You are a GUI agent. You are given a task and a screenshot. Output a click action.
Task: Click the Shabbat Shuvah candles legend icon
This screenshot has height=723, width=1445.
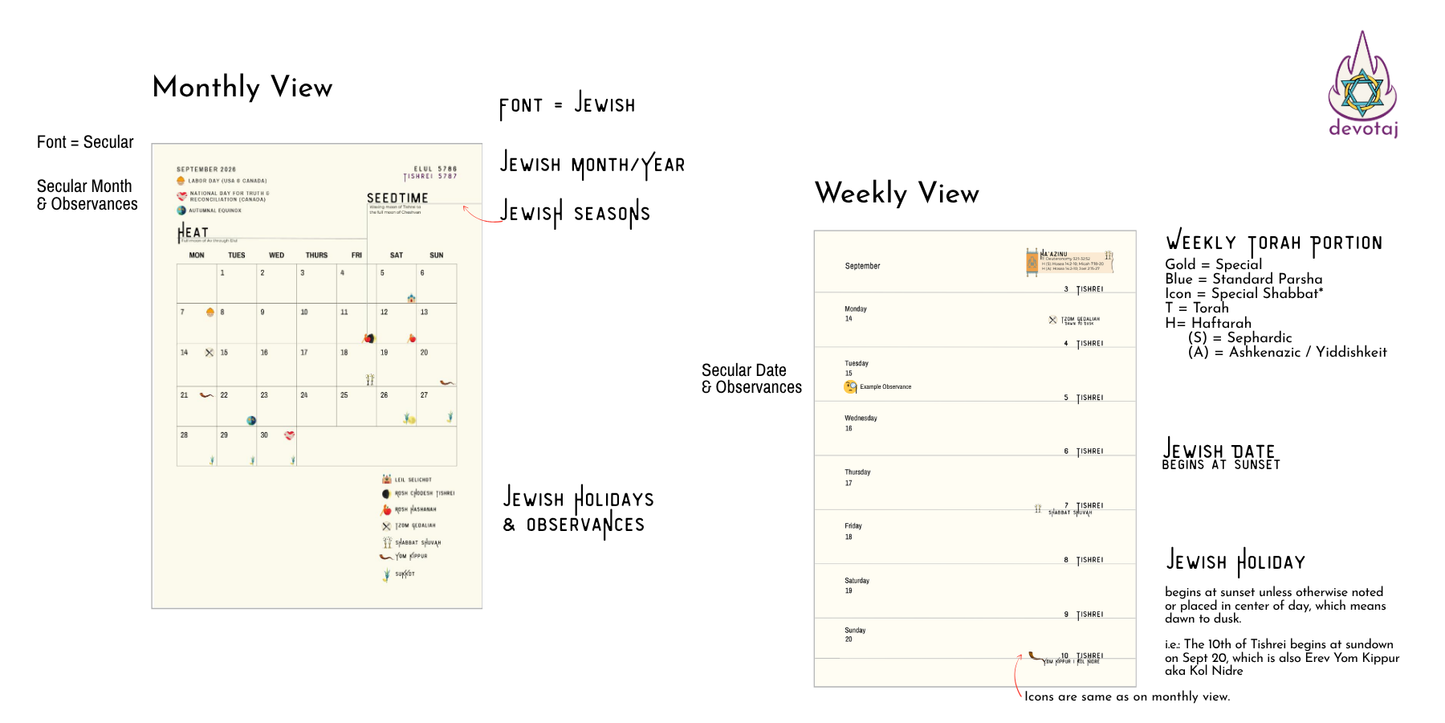[386, 542]
